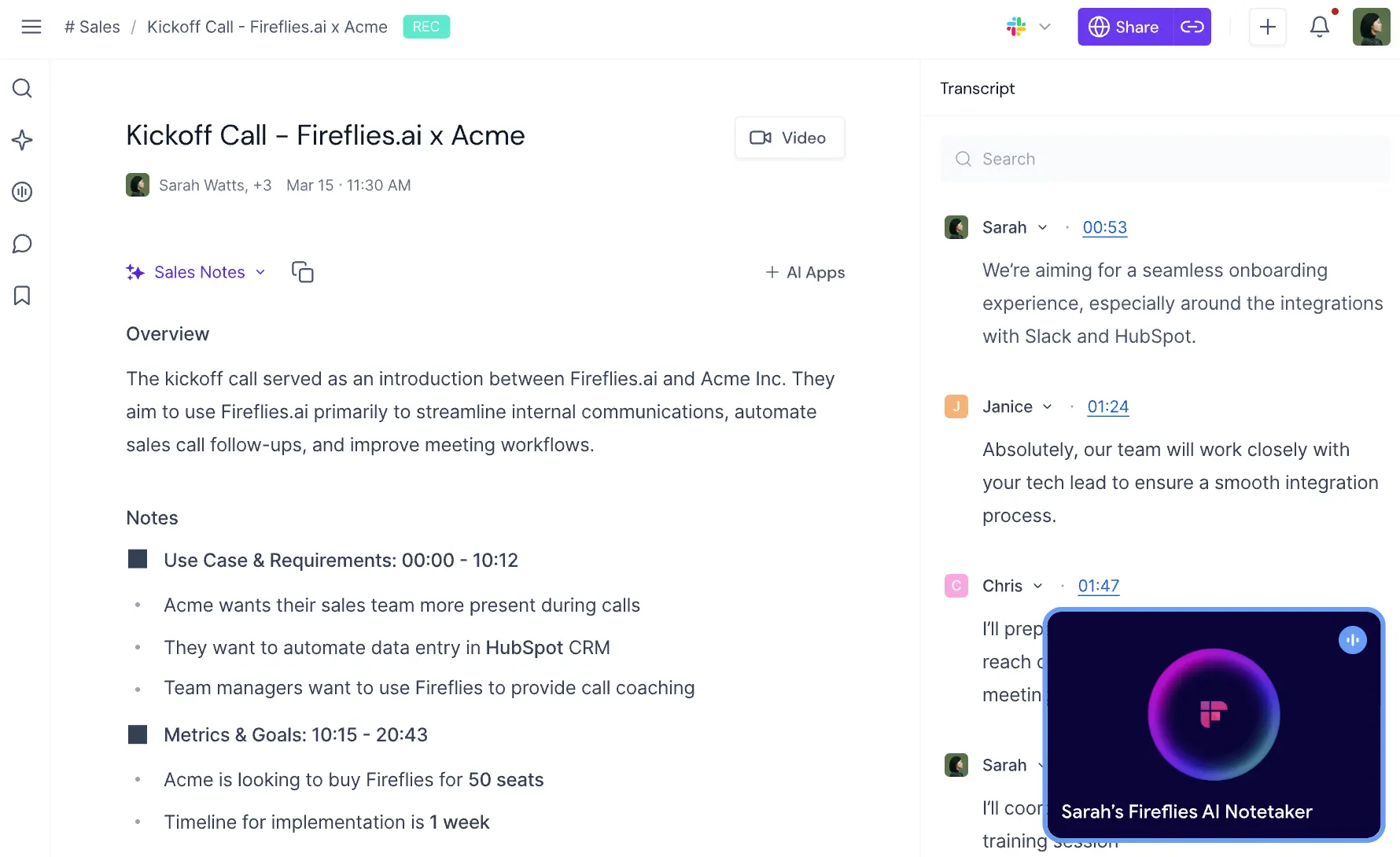Open the hamburger menu at top left
The image size is (1400, 857).
click(x=31, y=26)
